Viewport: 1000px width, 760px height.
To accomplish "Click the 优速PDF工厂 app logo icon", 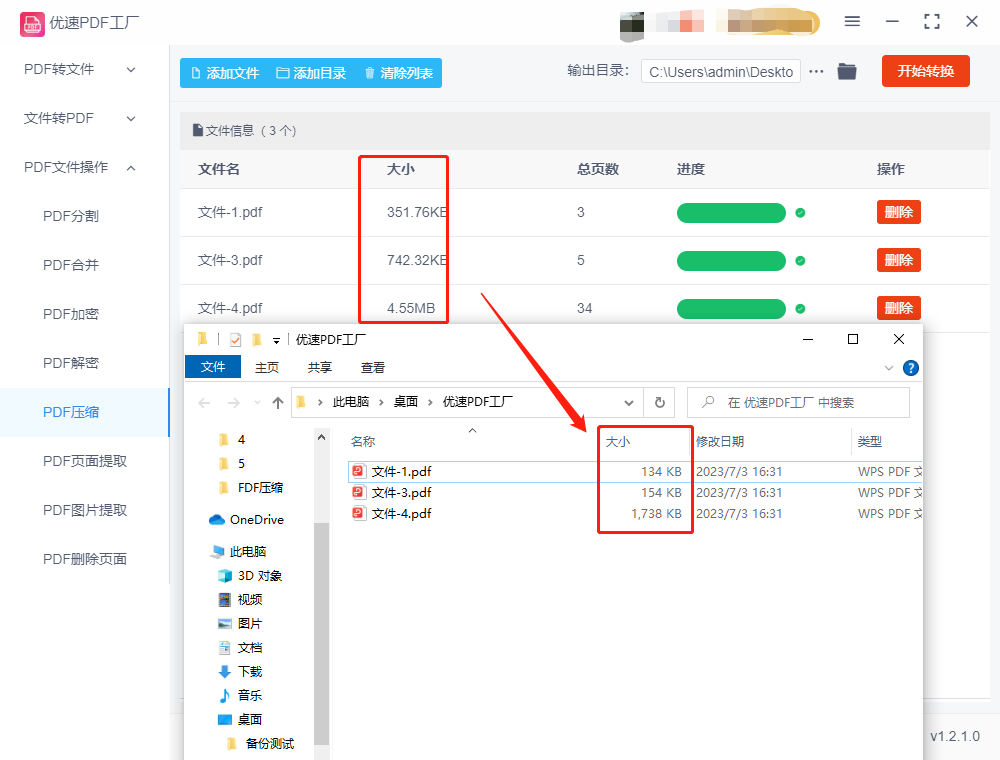I will (32, 24).
